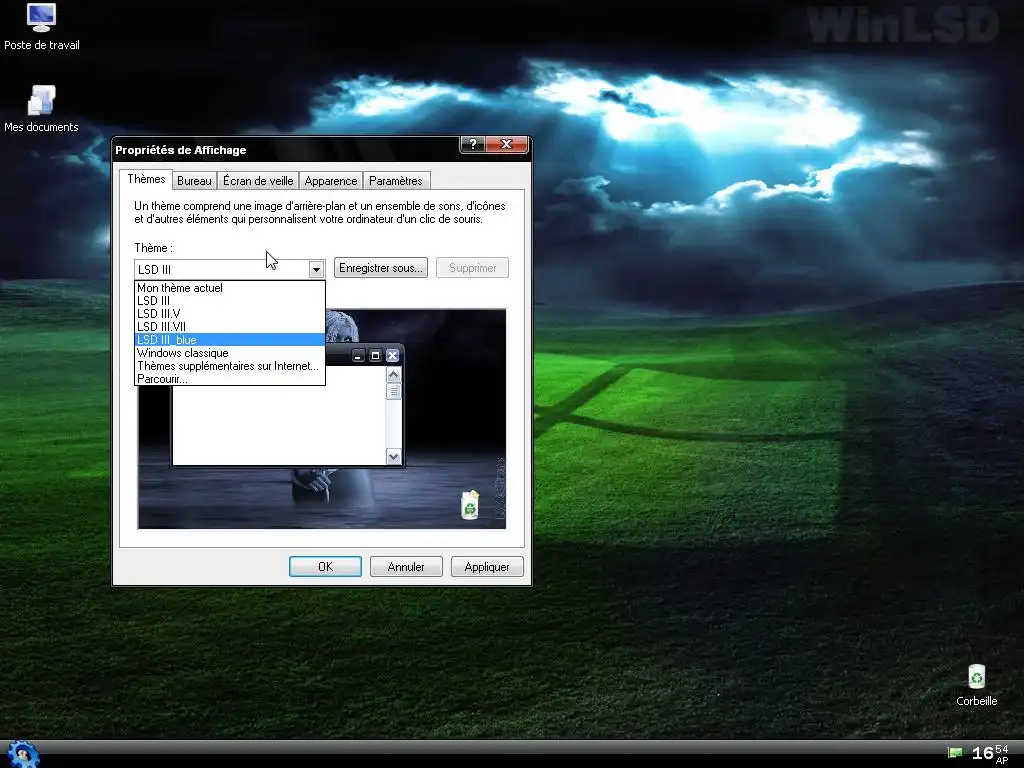Image resolution: width=1024 pixels, height=768 pixels.
Task: Select Mon thème actuel from list
Action: [230, 288]
